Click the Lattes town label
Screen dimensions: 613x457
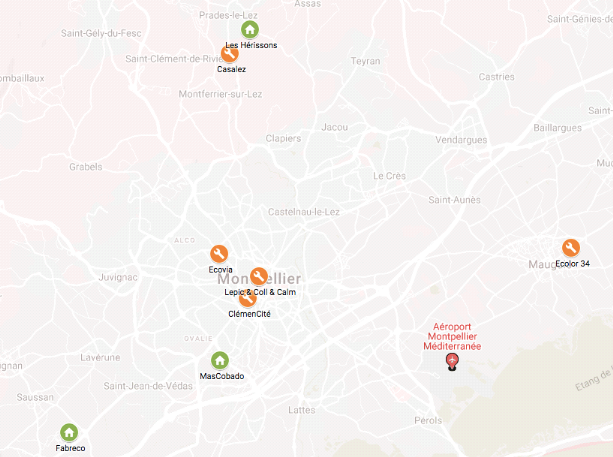click(302, 410)
